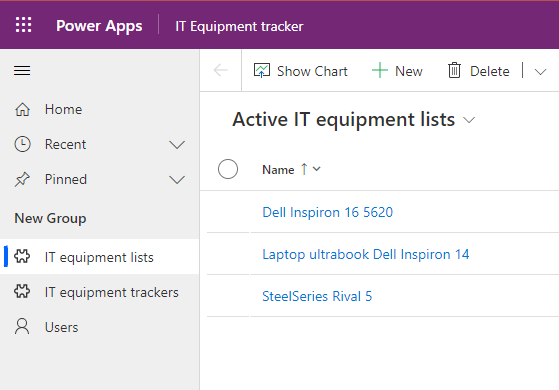The image size is (559, 390).
Task: Click the IT Equipment tracker app name
Action: (x=239, y=26)
